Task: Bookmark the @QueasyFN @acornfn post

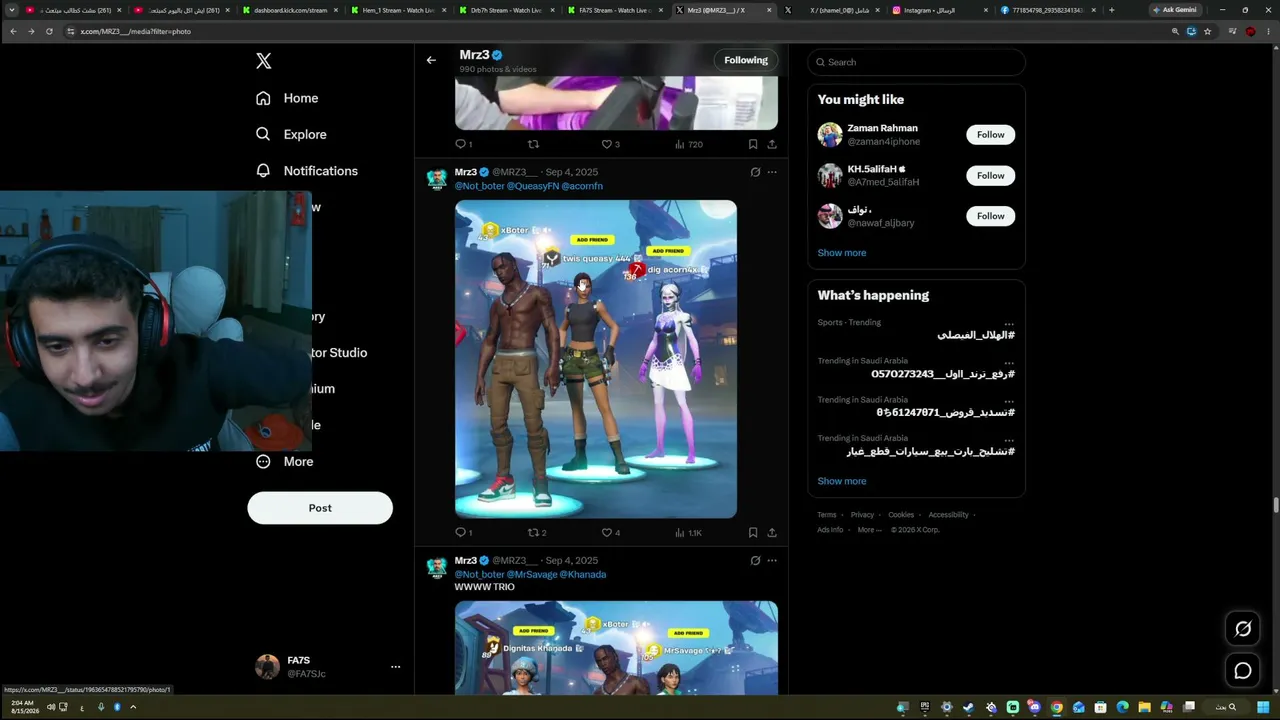Action: coord(753,533)
